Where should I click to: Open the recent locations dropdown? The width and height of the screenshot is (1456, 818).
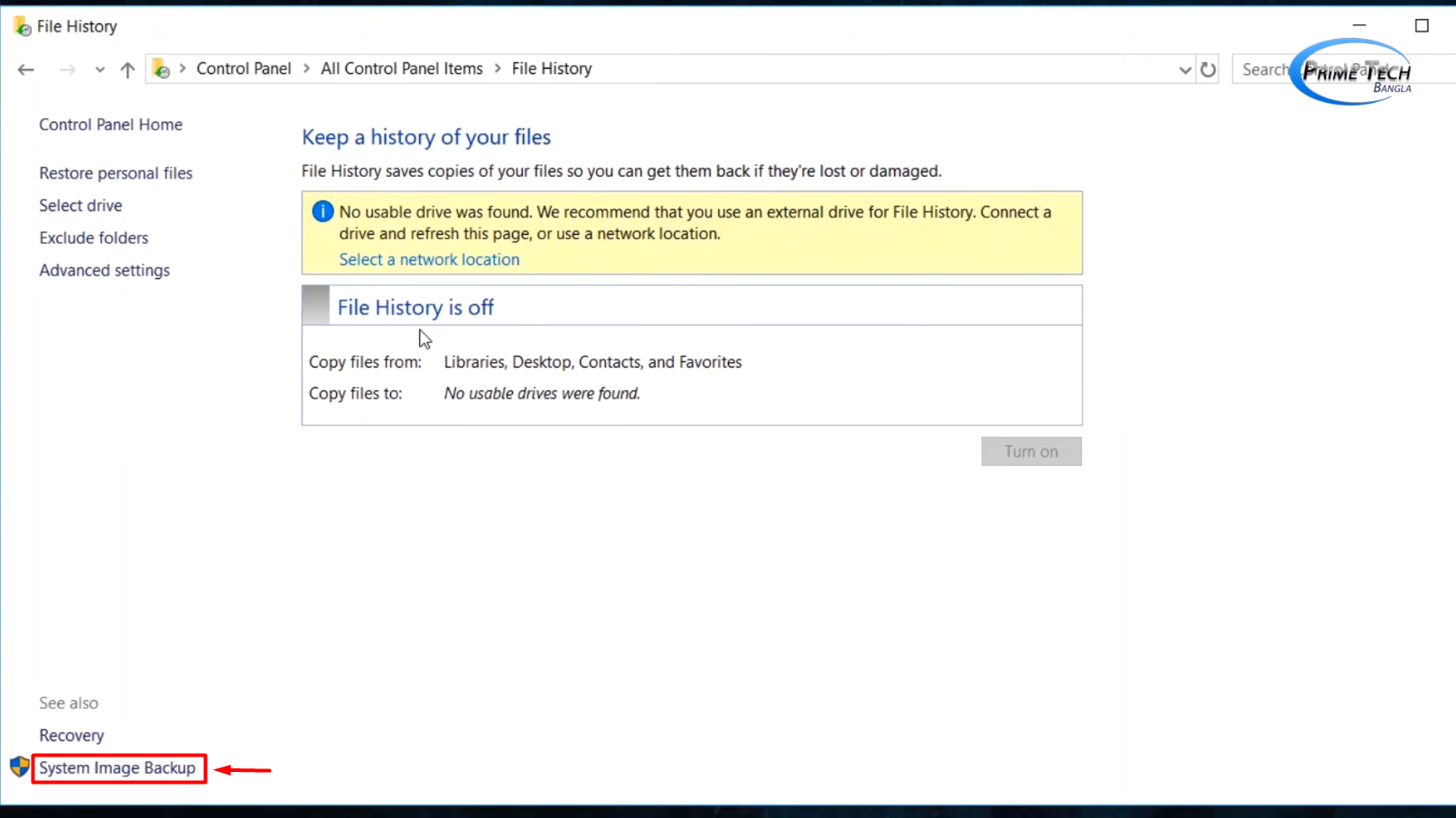tap(99, 70)
